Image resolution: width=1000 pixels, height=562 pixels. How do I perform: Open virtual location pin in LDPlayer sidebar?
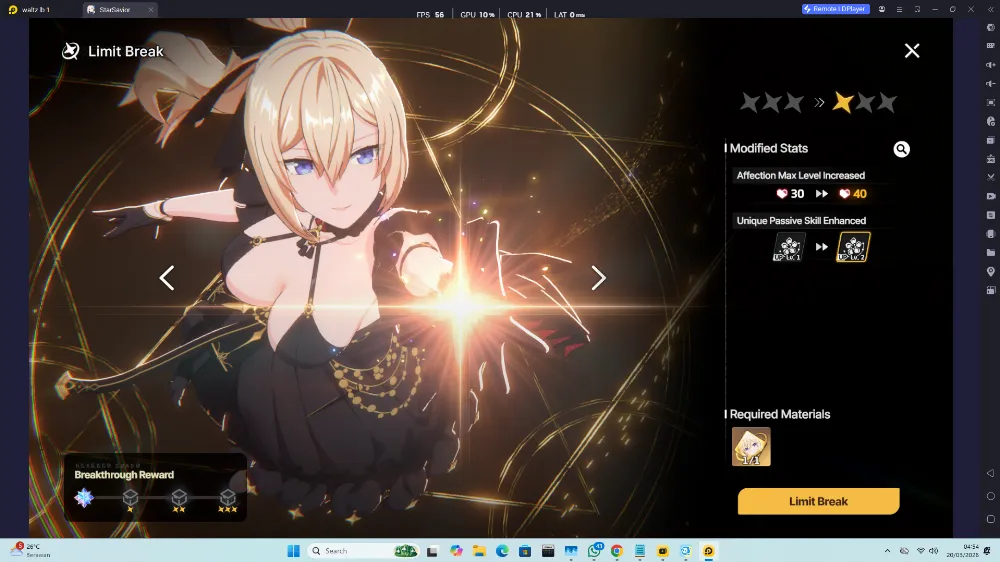(x=990, y=272)
